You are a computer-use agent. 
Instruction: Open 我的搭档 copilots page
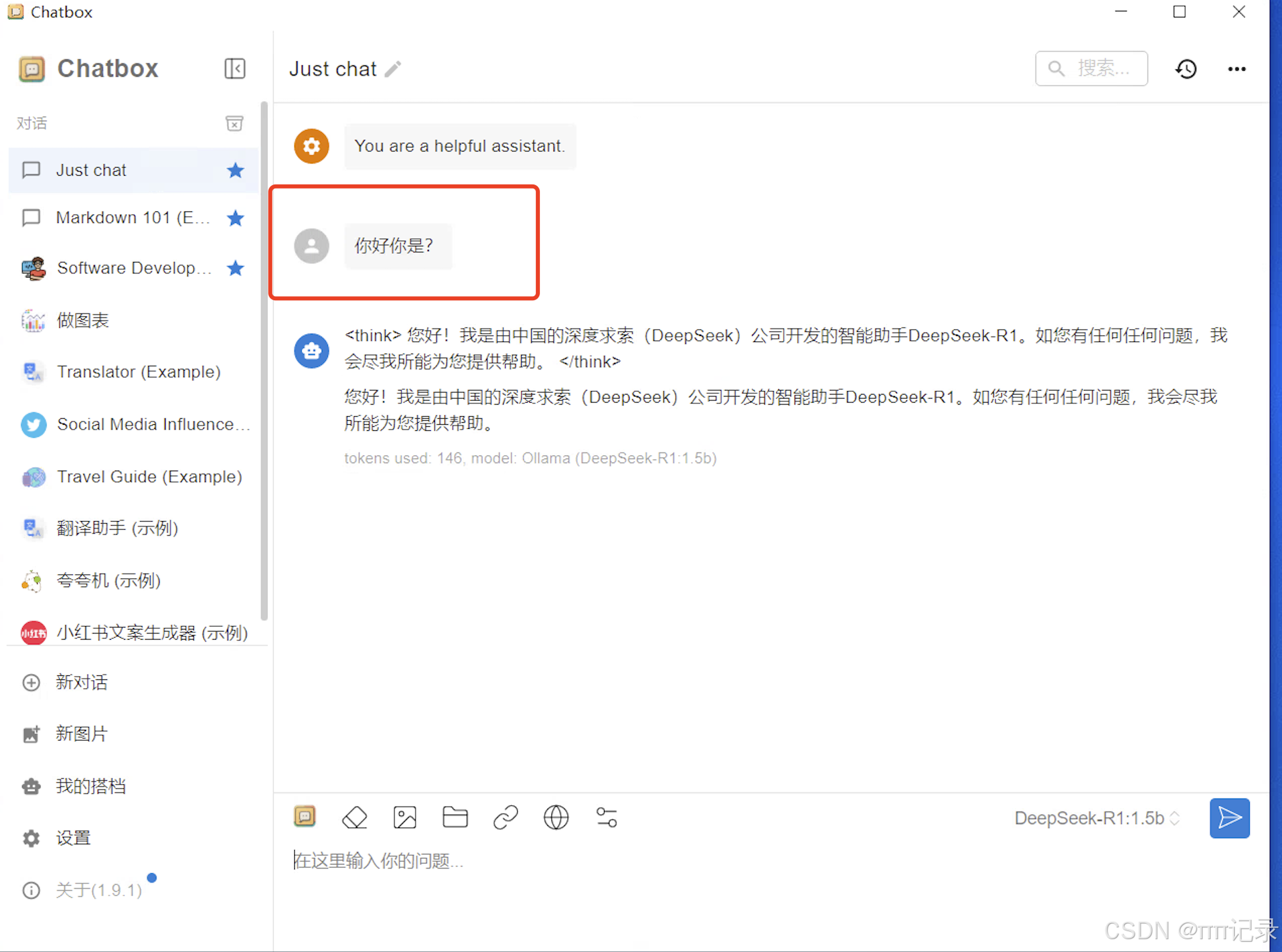133,786
